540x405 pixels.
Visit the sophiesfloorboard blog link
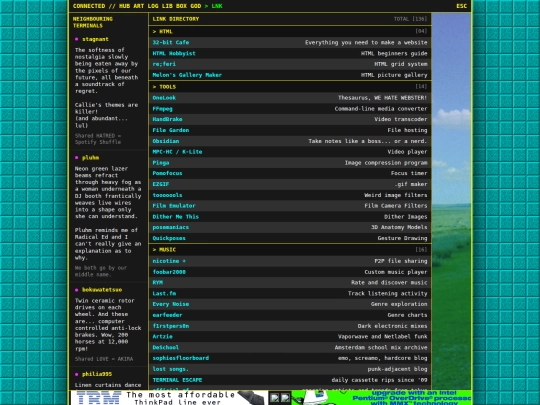[181, 358]
